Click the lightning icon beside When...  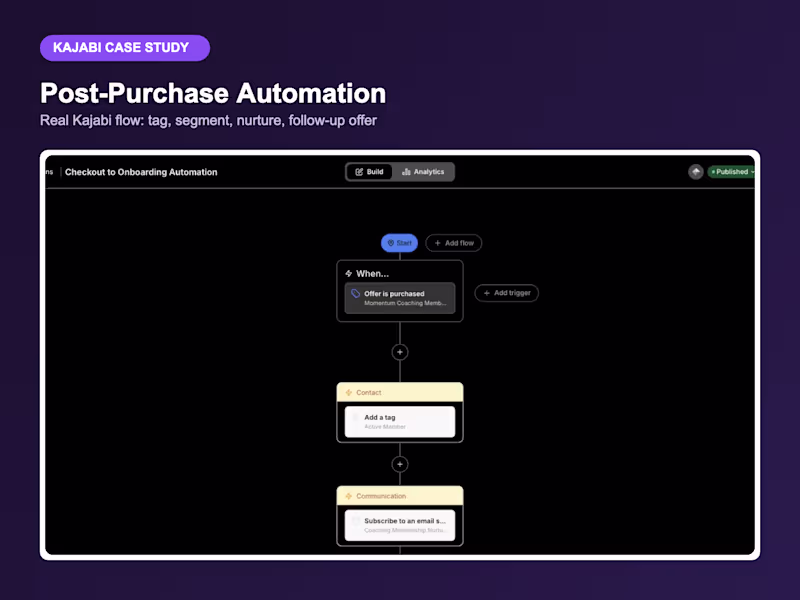point(348,273)
